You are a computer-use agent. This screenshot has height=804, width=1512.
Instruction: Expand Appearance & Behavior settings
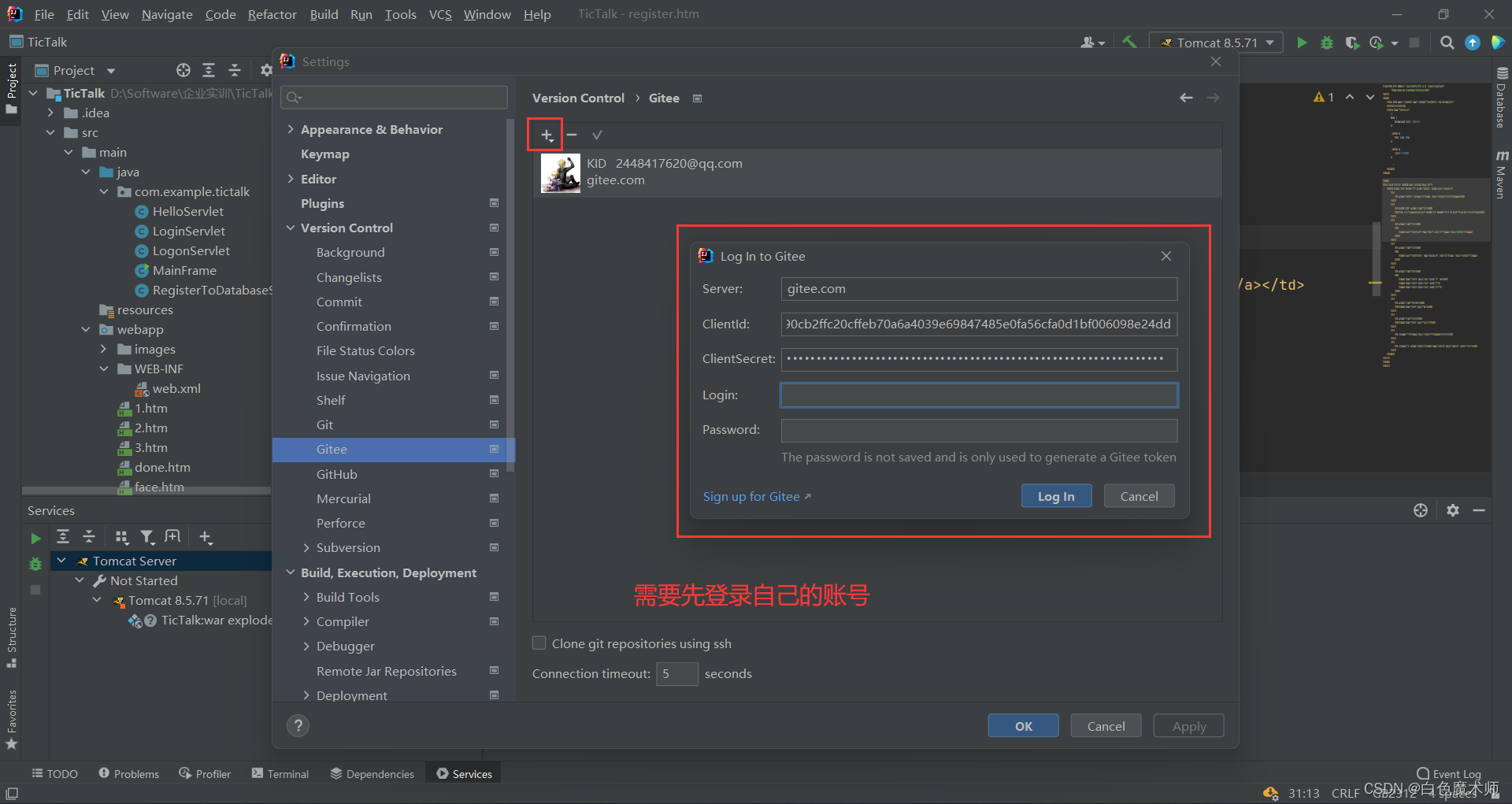click(x=291, y=129)
